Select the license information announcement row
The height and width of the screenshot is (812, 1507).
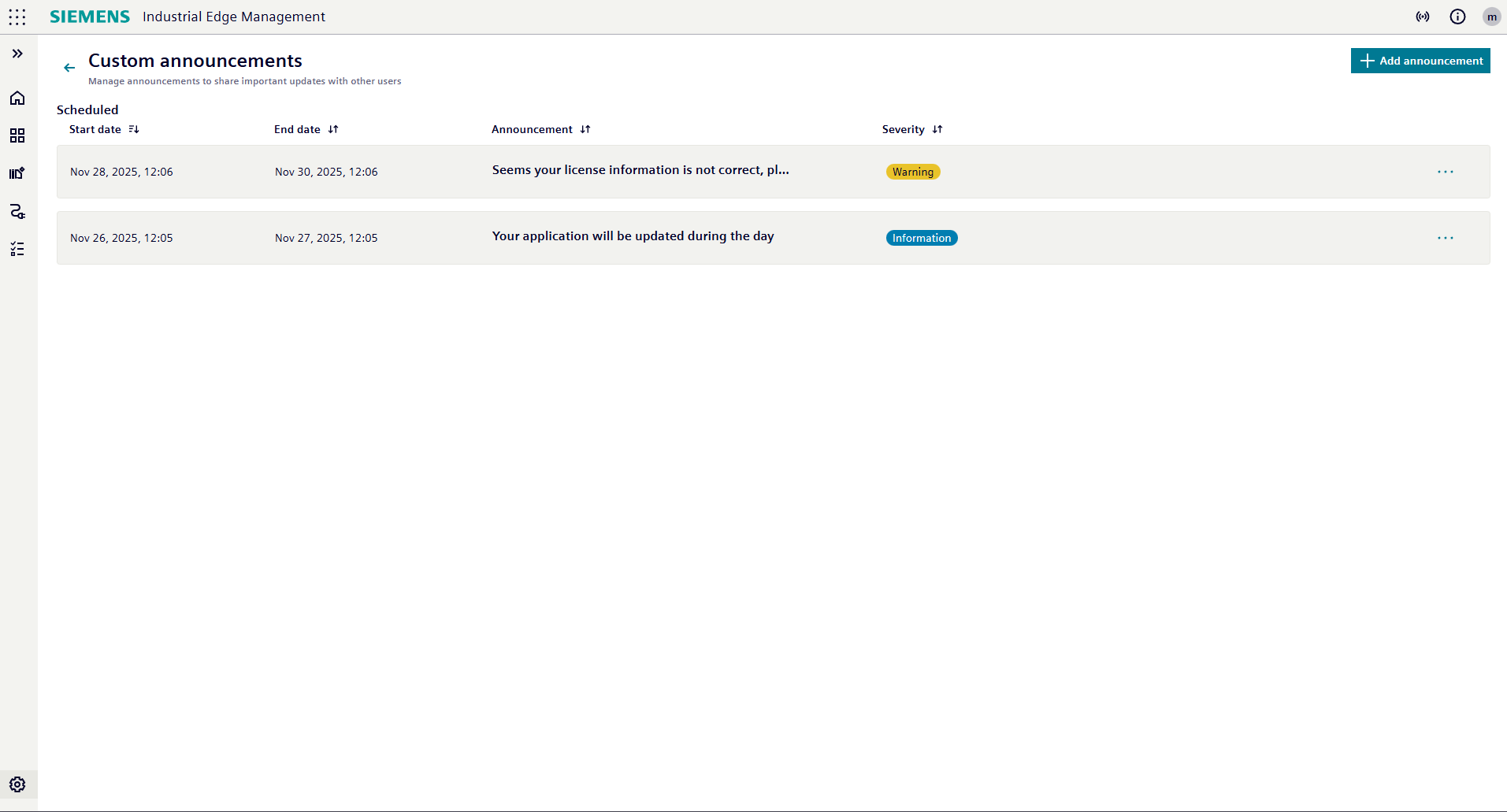pyautogui.click(x=640, y=171)
